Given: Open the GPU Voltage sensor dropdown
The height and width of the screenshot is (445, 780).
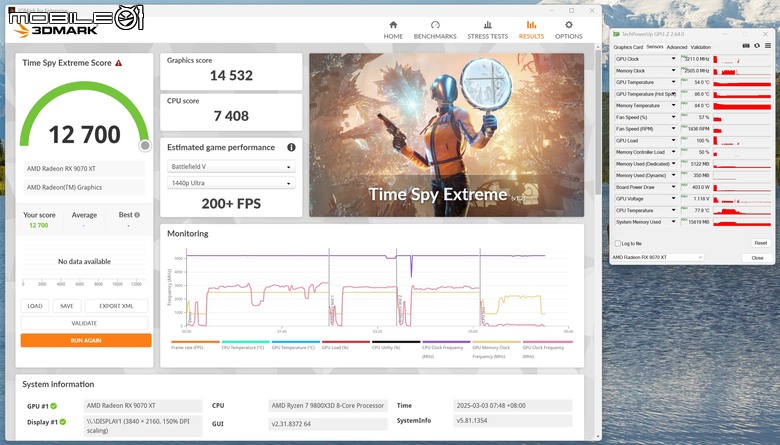Looking at the screenshot, I should 674,198.
